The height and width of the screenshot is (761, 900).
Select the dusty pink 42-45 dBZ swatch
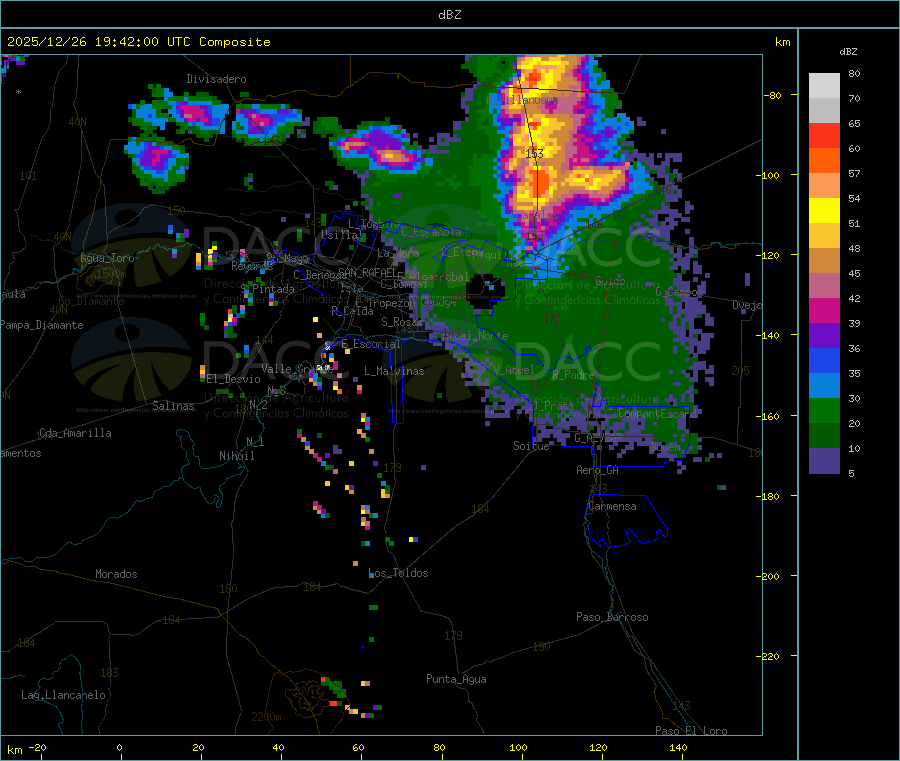click(x=824, y=286)
